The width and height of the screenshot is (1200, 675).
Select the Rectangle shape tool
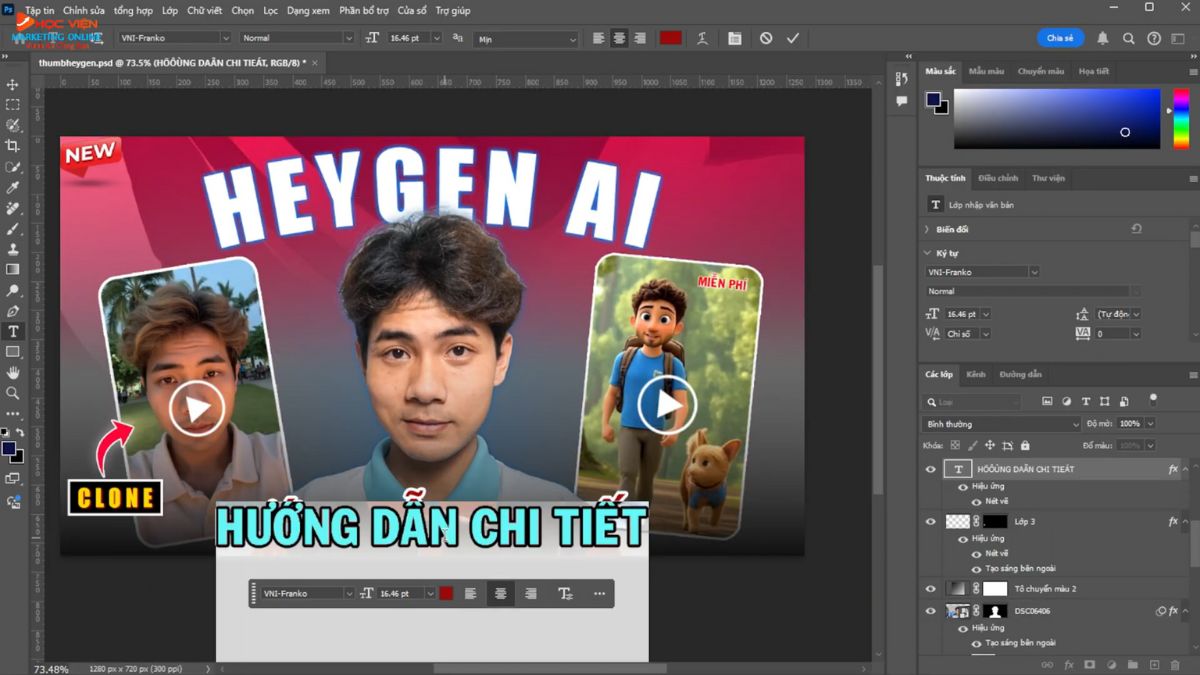coord(13,352)
